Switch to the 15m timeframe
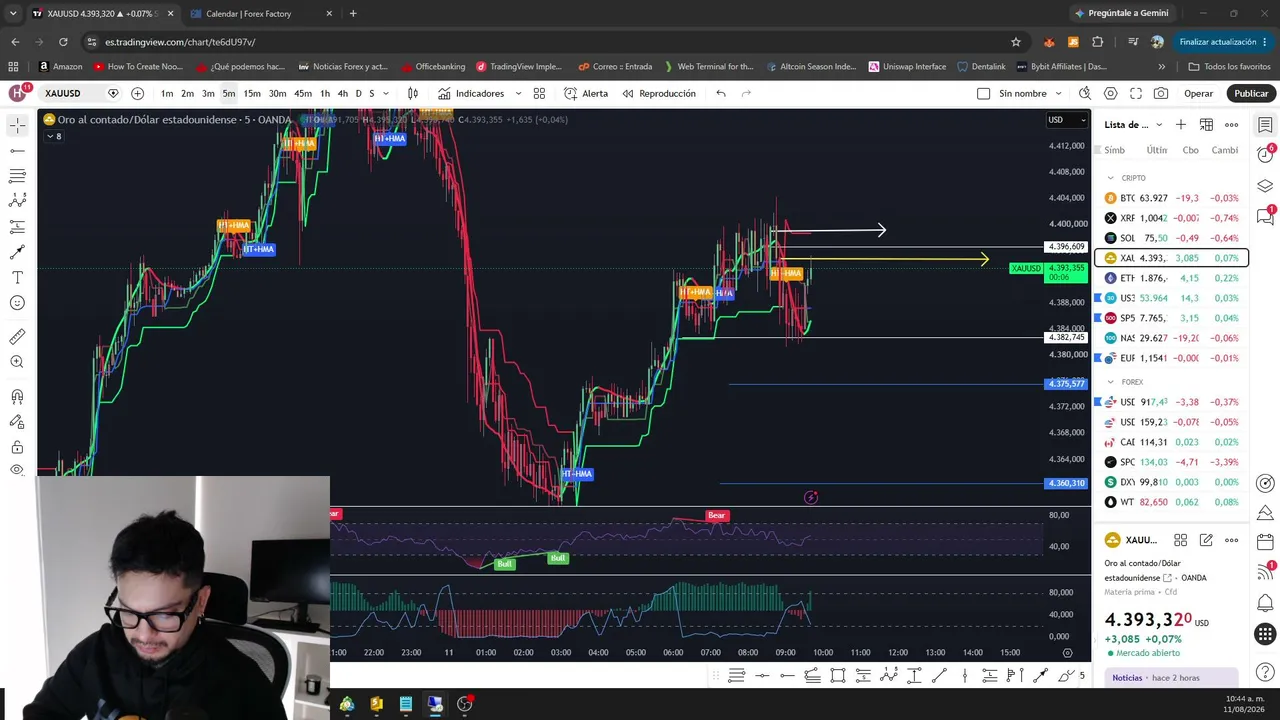The image size is (1280, 720). [x=252, y=93]
